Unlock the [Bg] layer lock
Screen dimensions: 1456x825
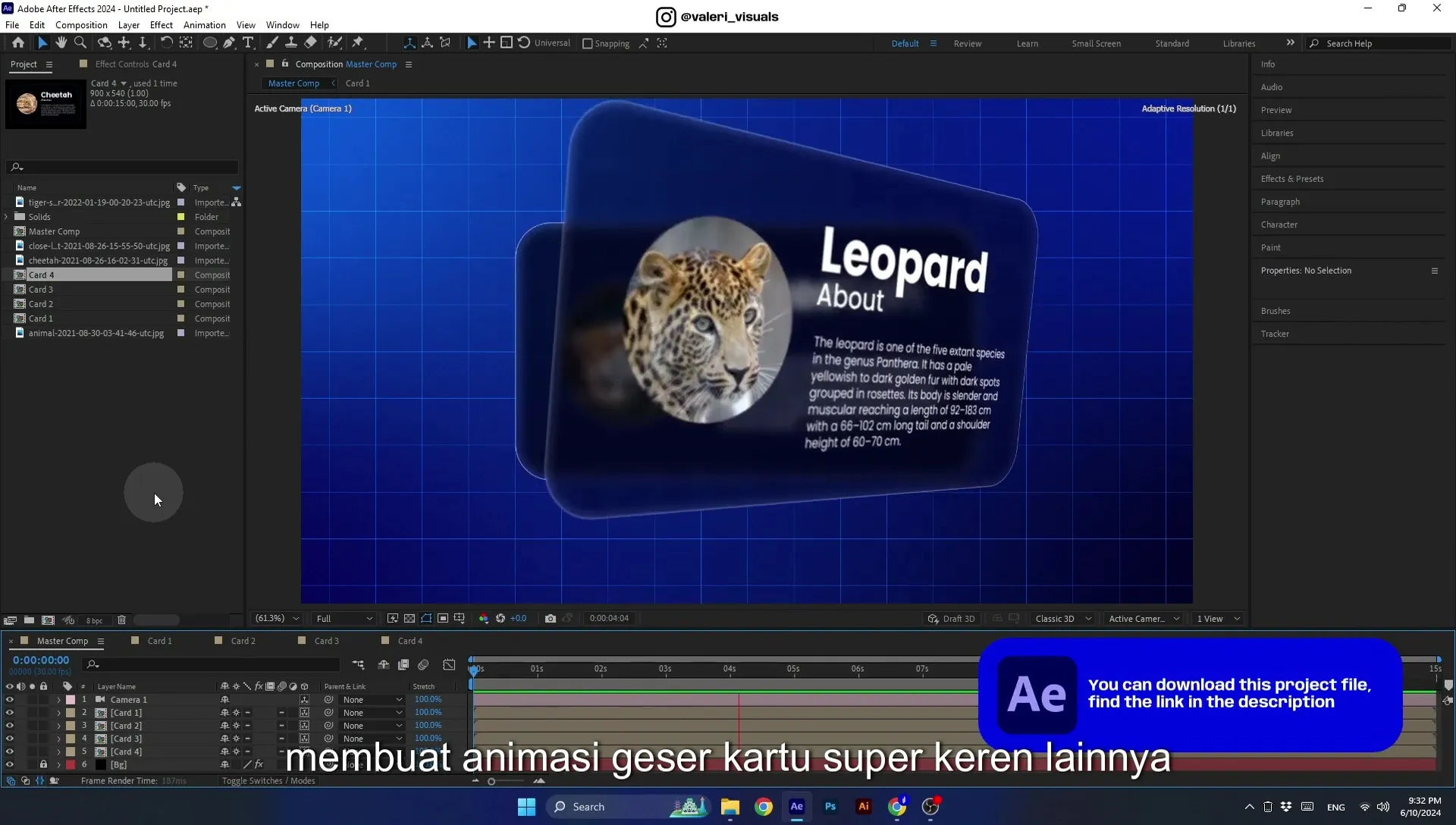pos(43,764)
